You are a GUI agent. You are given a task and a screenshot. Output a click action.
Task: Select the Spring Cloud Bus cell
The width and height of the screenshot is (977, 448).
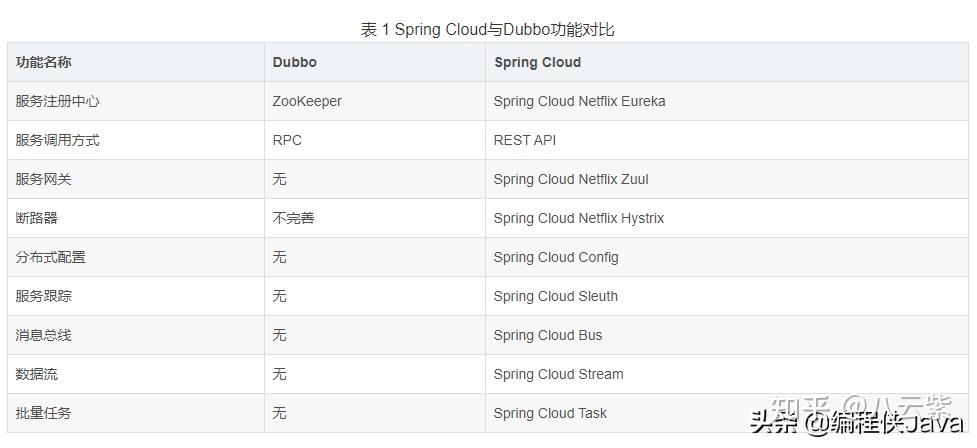click(x=548, y=335)
